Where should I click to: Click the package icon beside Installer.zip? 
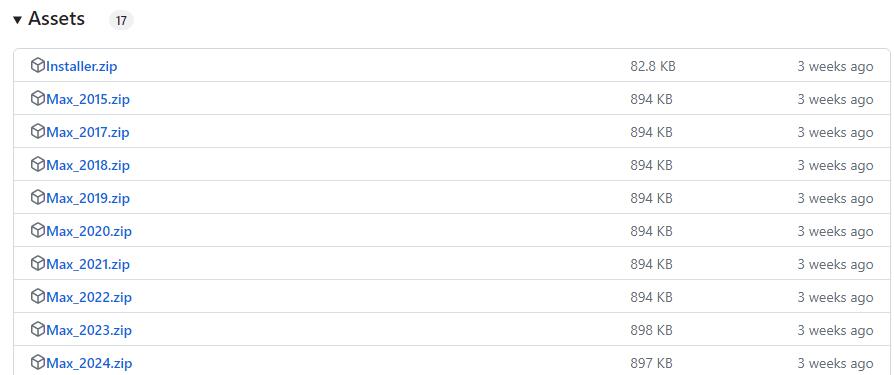(38, 66)
